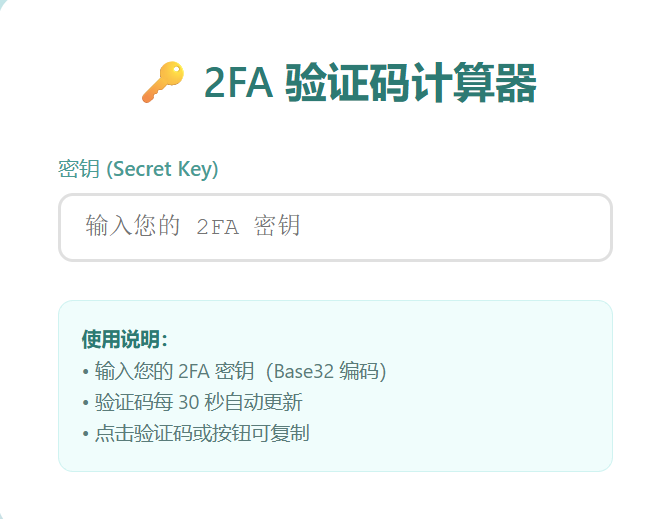Focus the 2FA secret key input field
Screen dimensions: 662x519
(335, 227)
